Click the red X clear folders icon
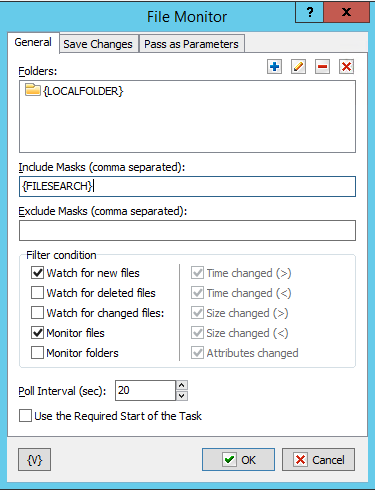Image resolution: width=375 pixels, height=492 pixels. click(346, 67)
